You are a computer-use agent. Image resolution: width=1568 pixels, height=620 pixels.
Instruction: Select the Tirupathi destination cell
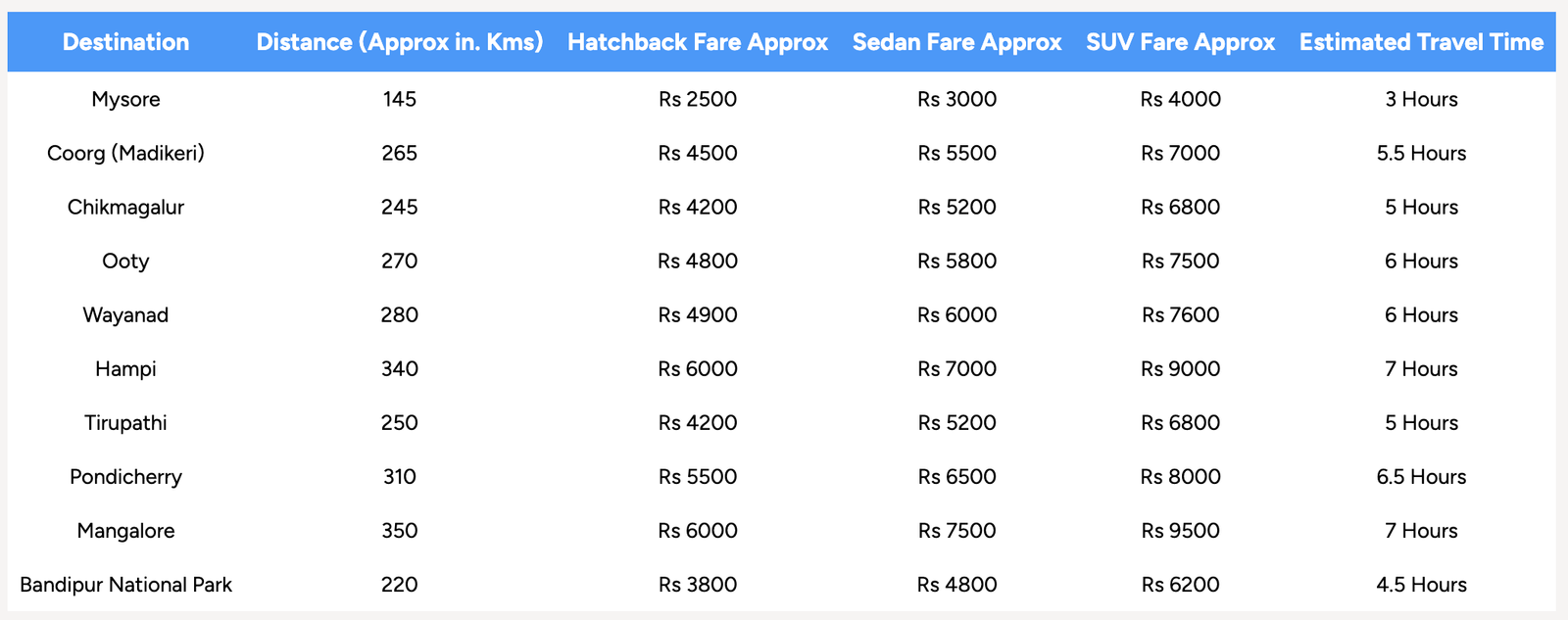pyautogui.click(x=125, y=422)
